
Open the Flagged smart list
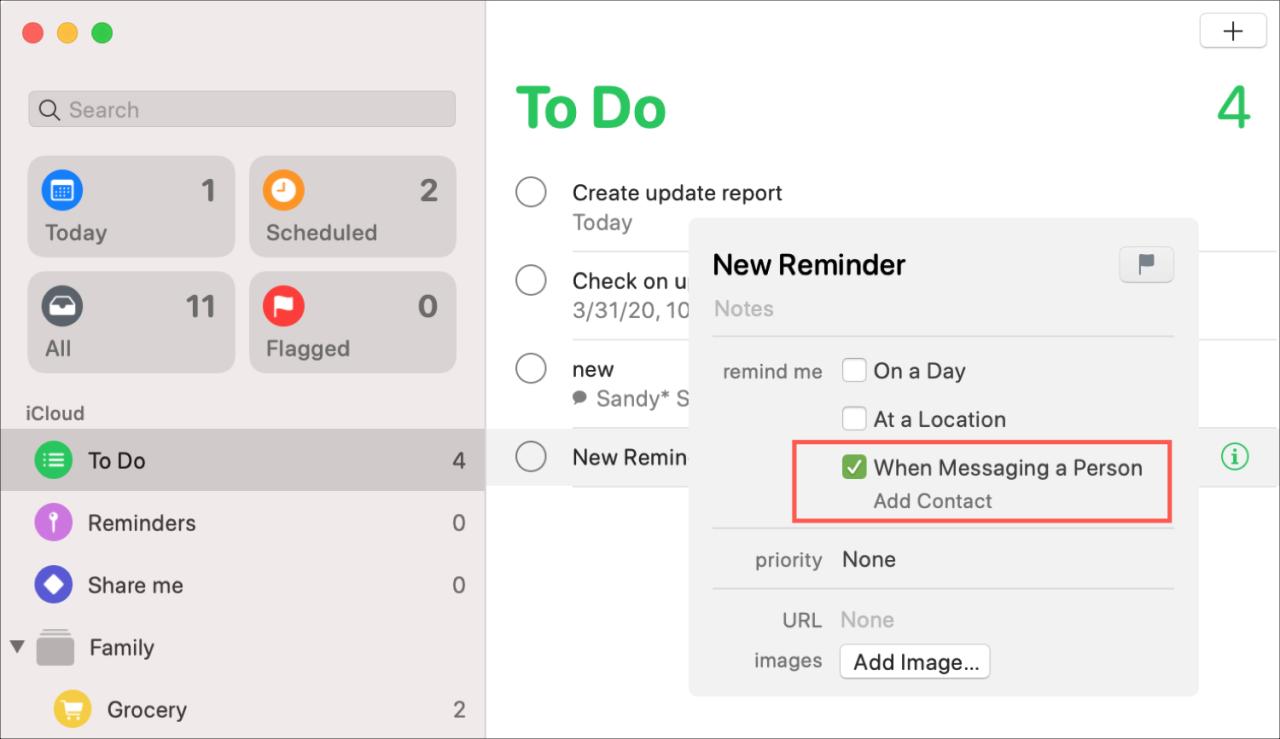coord(352,322)
